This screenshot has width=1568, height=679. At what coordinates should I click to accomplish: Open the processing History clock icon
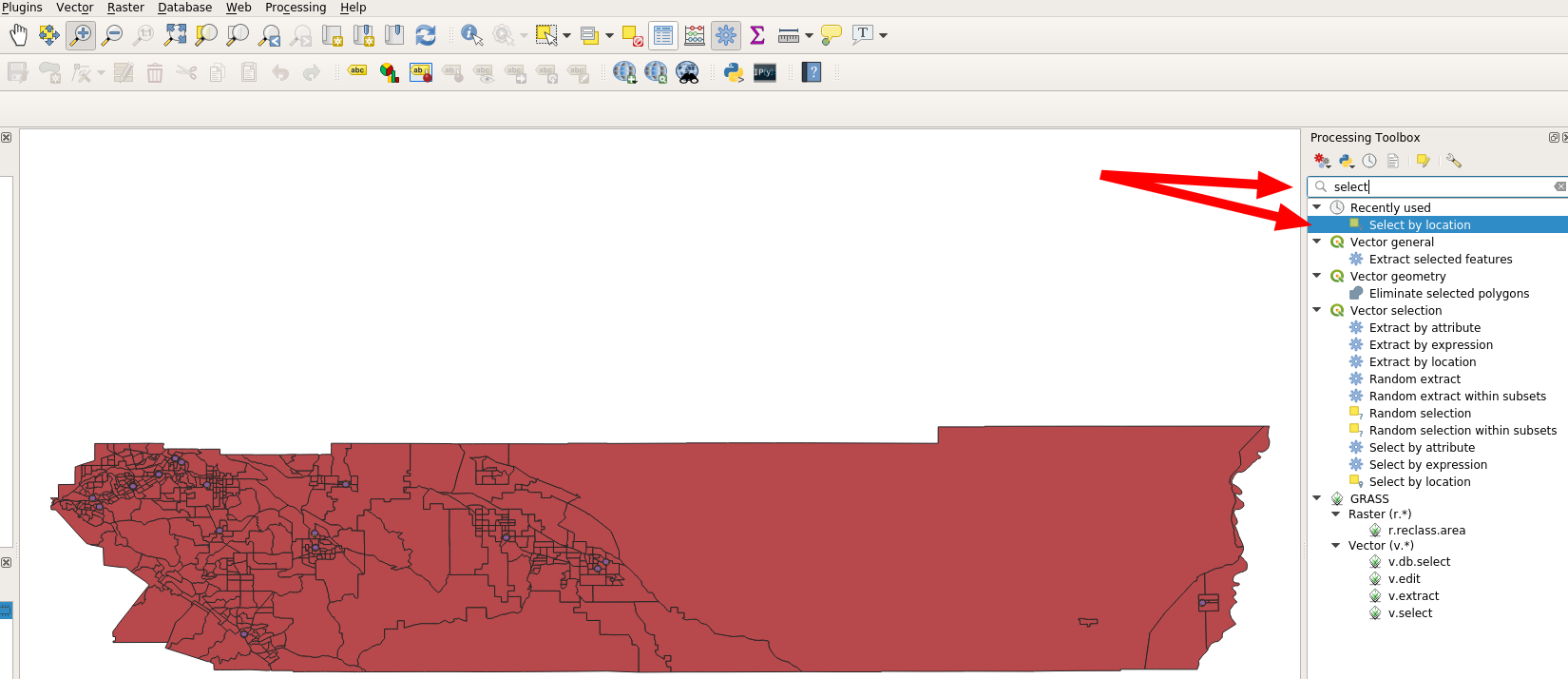(1369, 161)
